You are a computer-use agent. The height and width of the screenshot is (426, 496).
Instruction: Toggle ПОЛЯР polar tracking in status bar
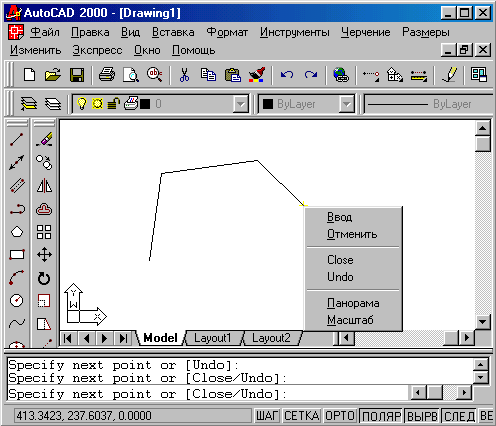pyautogui.click(x=381, y=416)
